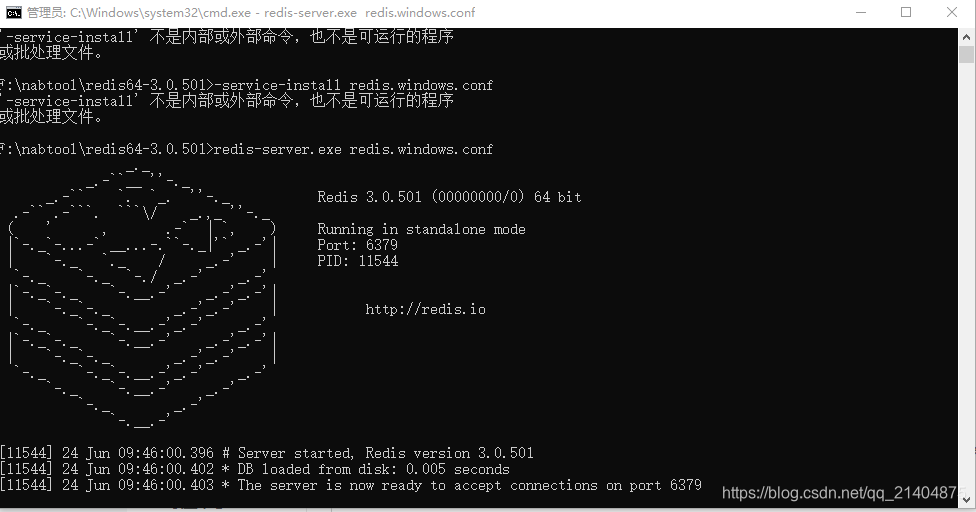Click the 'PID: 11544' line

[x=357, y=261]
